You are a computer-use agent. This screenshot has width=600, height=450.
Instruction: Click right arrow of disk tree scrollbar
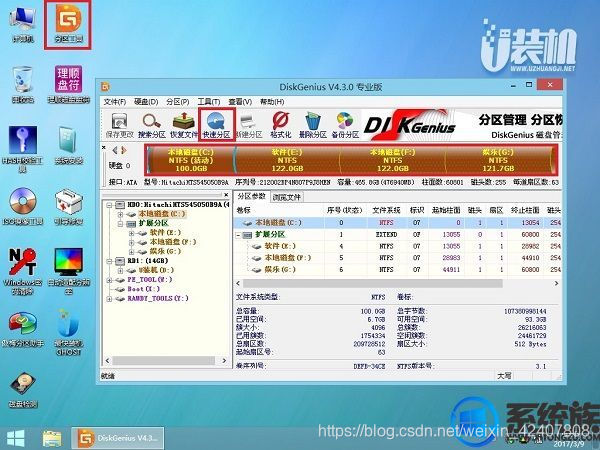(224, 360)
